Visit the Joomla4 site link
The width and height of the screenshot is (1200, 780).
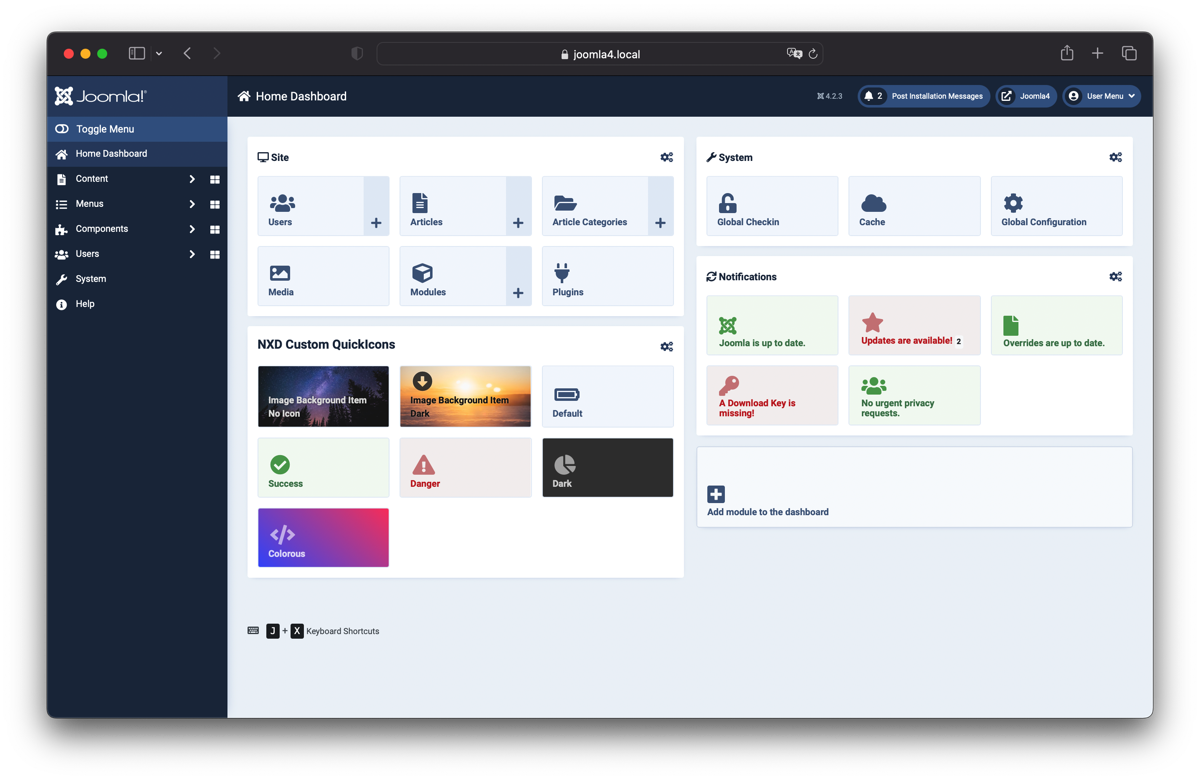pyautogui.click(x=1026, y=96)
